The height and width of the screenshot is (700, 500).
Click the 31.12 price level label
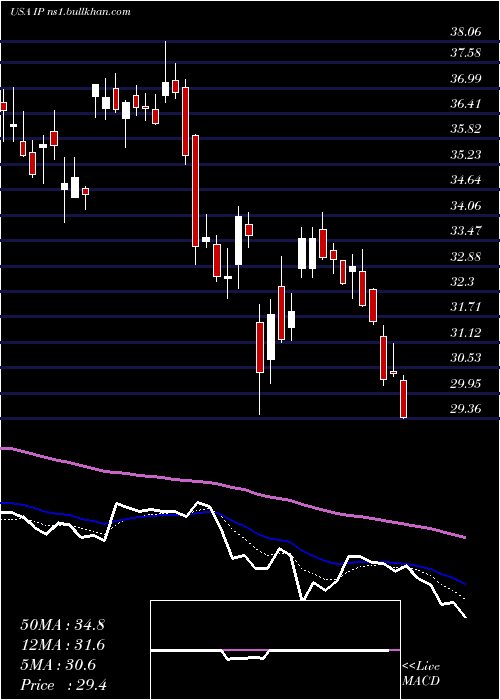pos(466,333)
